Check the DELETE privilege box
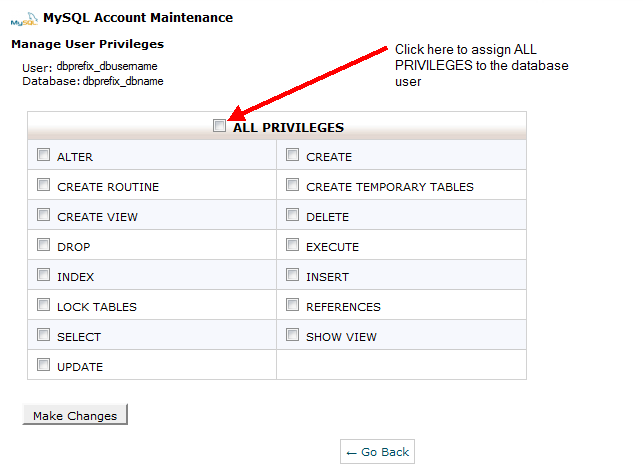Screen dimensions: 643x465 click(292, 215)
